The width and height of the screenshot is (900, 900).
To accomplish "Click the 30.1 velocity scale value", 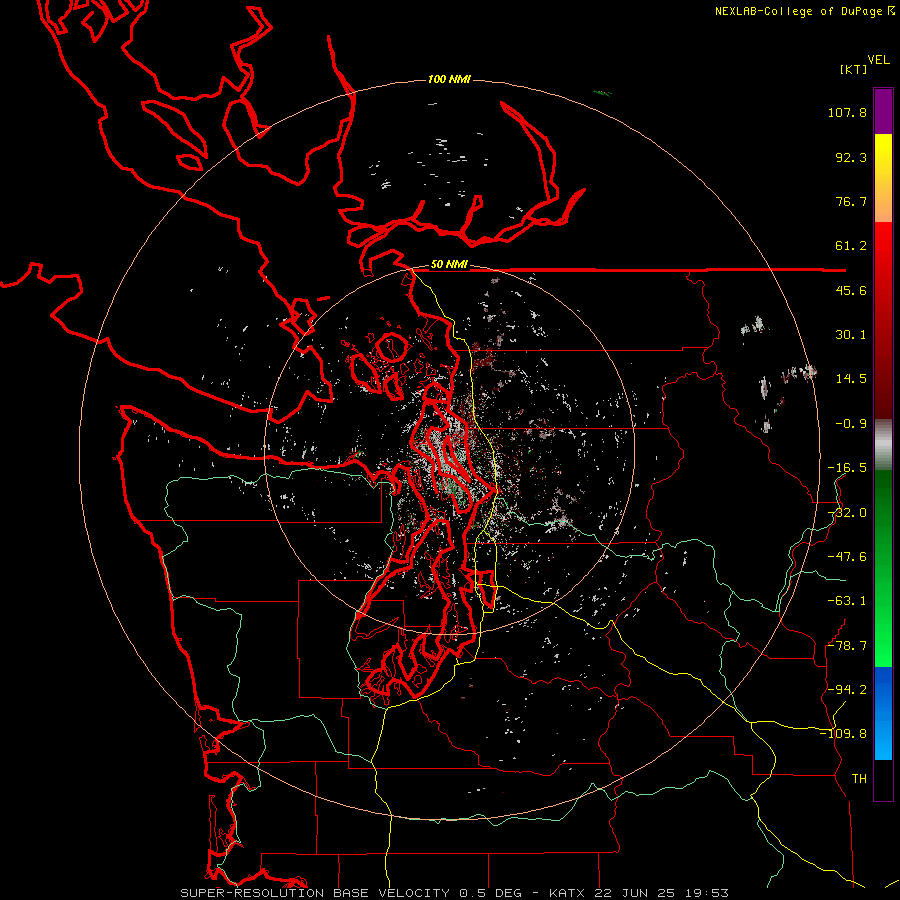I will [x=851, y=335].
